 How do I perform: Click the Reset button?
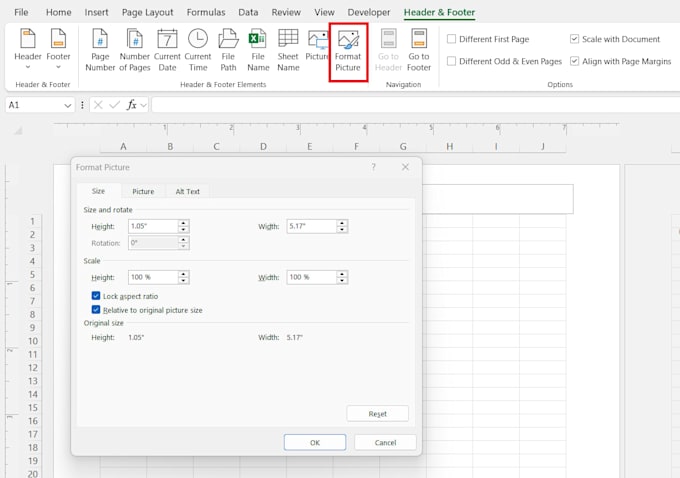[377, 414]
